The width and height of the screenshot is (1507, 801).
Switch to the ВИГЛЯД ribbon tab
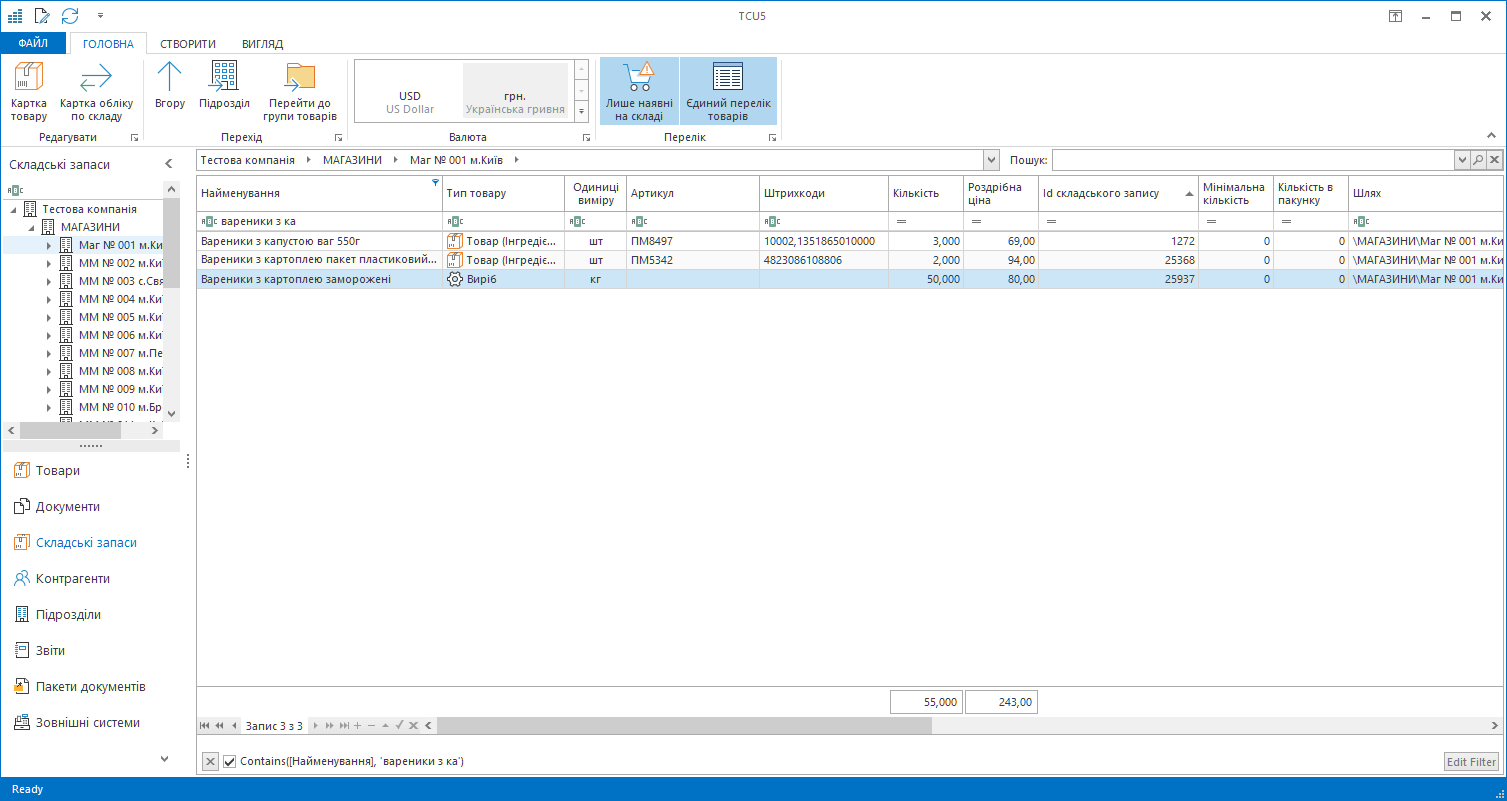pyautogui.click(x=262, y=44)
